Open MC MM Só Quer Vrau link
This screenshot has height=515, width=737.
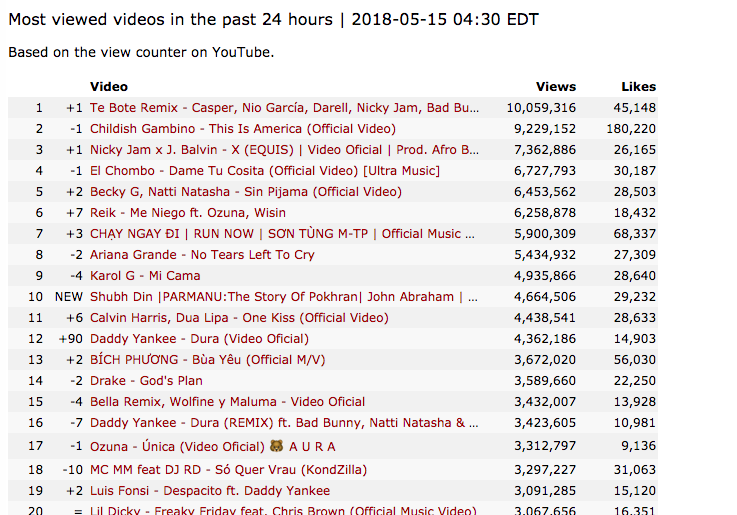point(228,470)
